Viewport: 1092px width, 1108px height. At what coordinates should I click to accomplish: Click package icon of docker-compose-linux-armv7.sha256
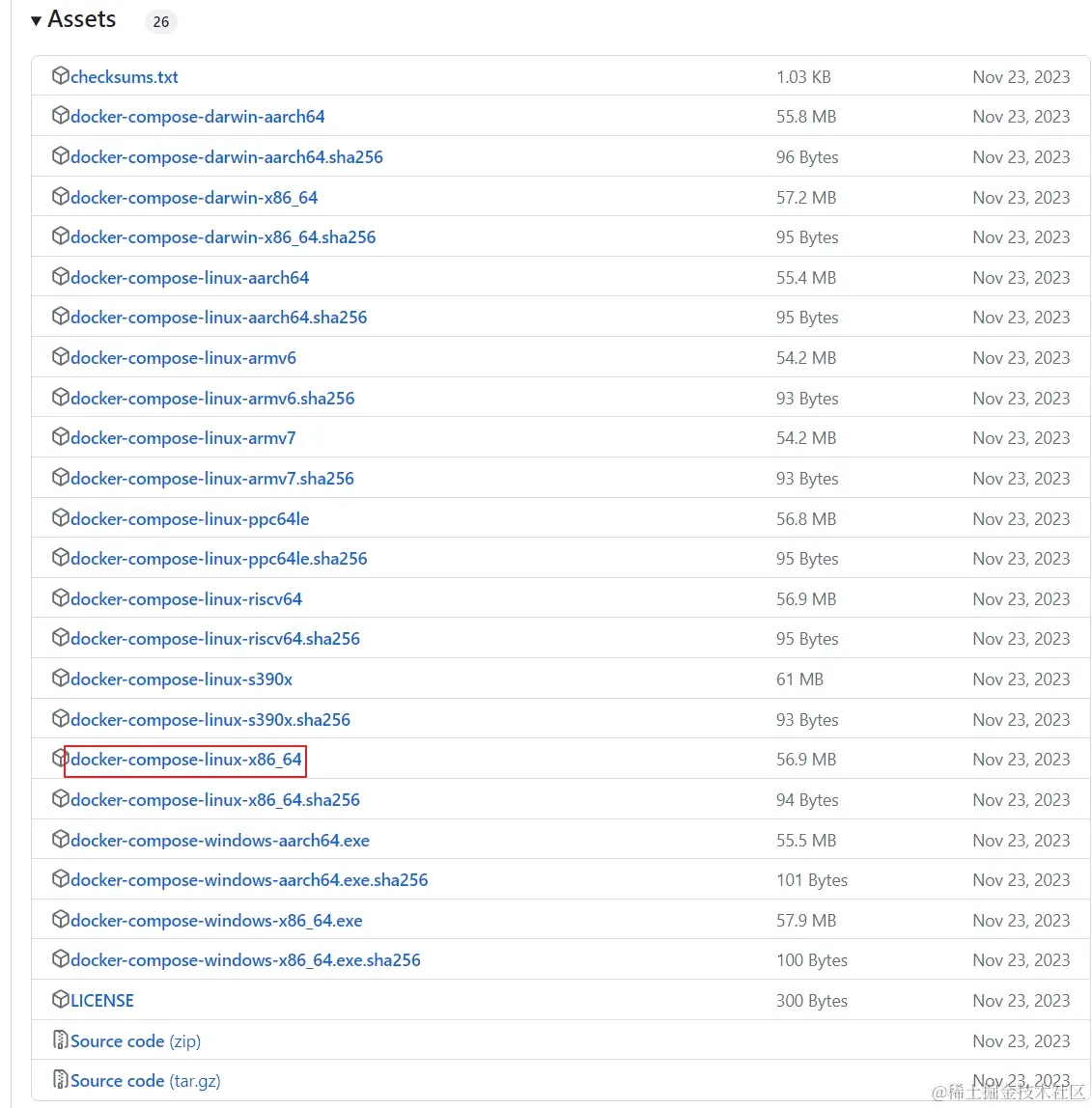click(61, 477)
